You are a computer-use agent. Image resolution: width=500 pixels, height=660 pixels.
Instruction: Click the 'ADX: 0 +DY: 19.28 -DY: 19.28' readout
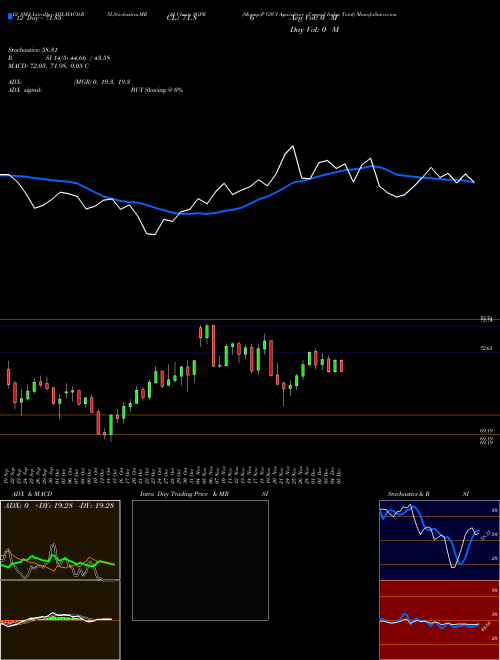[x=59, y=505]
